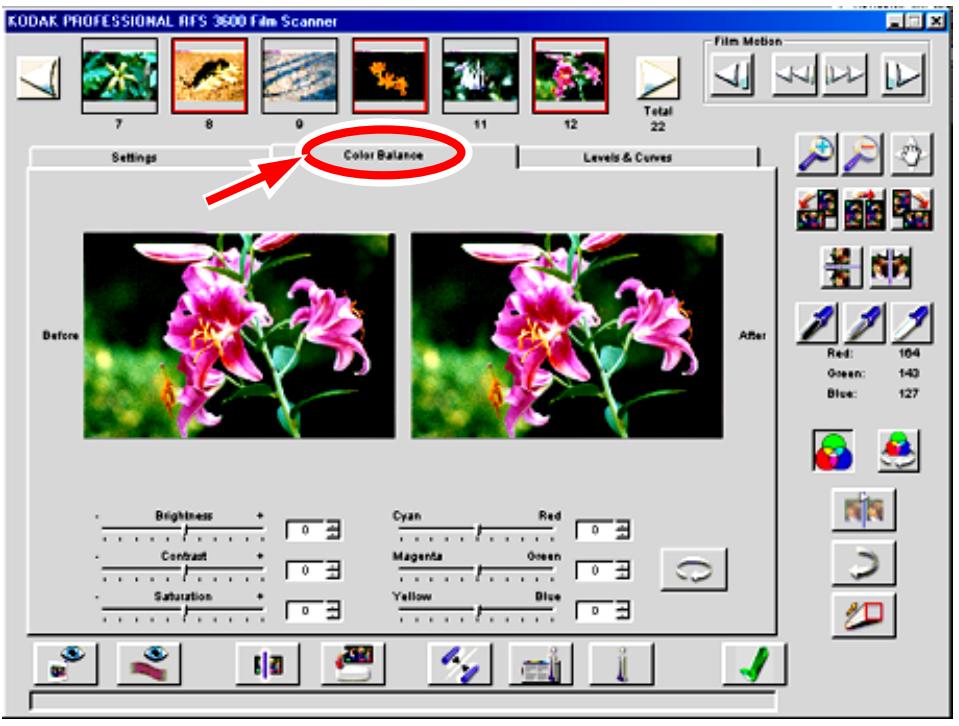Viewport: 959px width, 726px height.
Task: Click the Magenta-Green slider handle
Action: point(479,572)
